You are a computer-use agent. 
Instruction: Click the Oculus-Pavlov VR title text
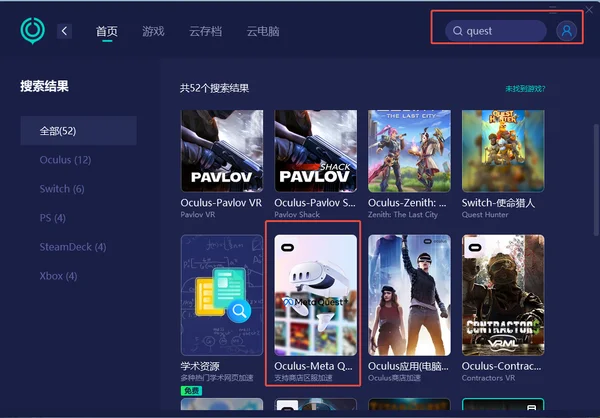[221, 203]
